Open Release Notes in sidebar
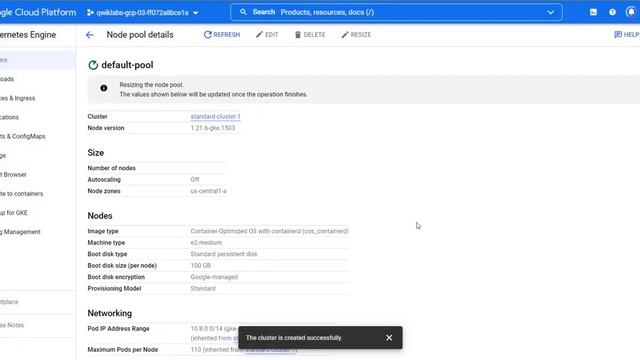Screen dimensions: 640x360 (12, 325)
